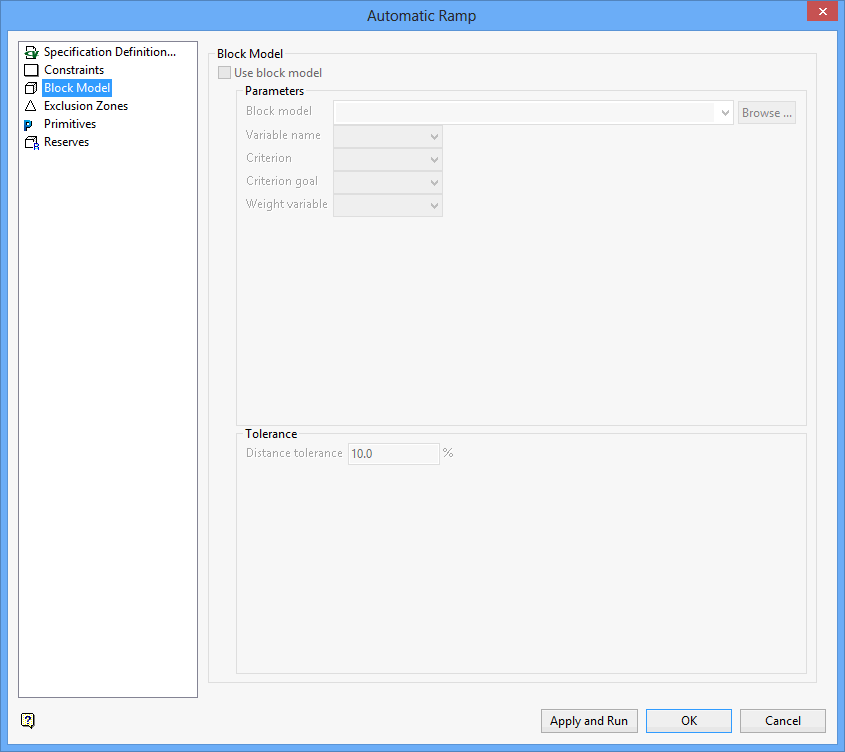The width and height of the screenshot is (845, 752).
Task: Open the Criterion goal dropdown
Action: 387,182
